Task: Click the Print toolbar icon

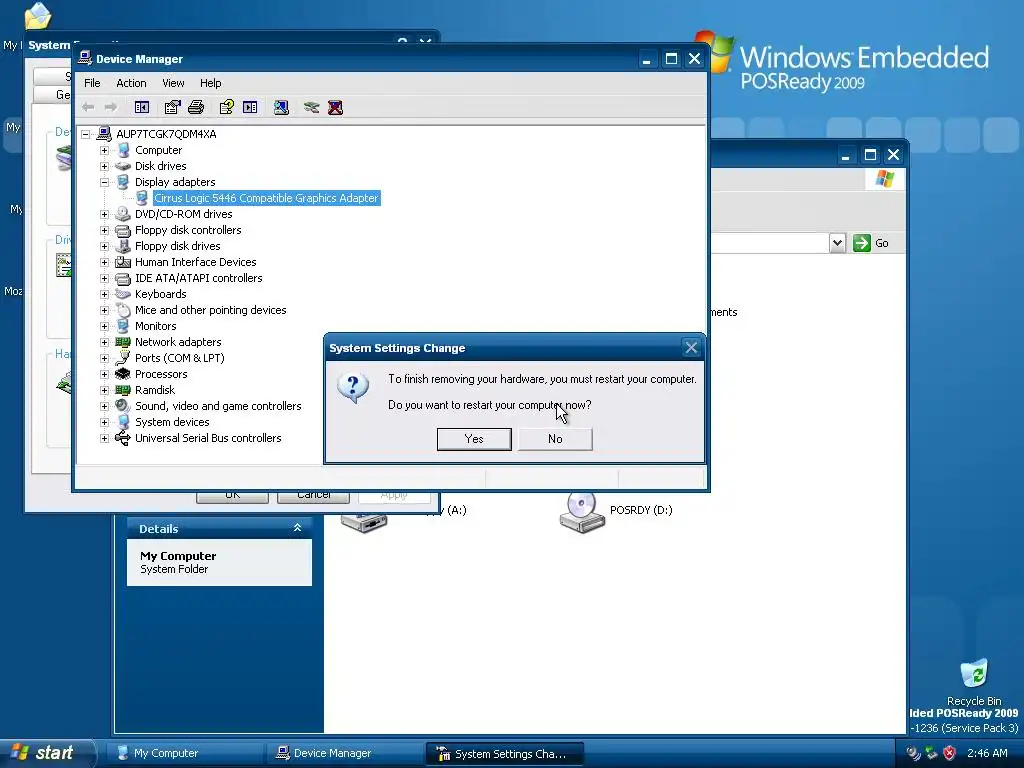Action: pyautogui.click(x=196, y=107)
